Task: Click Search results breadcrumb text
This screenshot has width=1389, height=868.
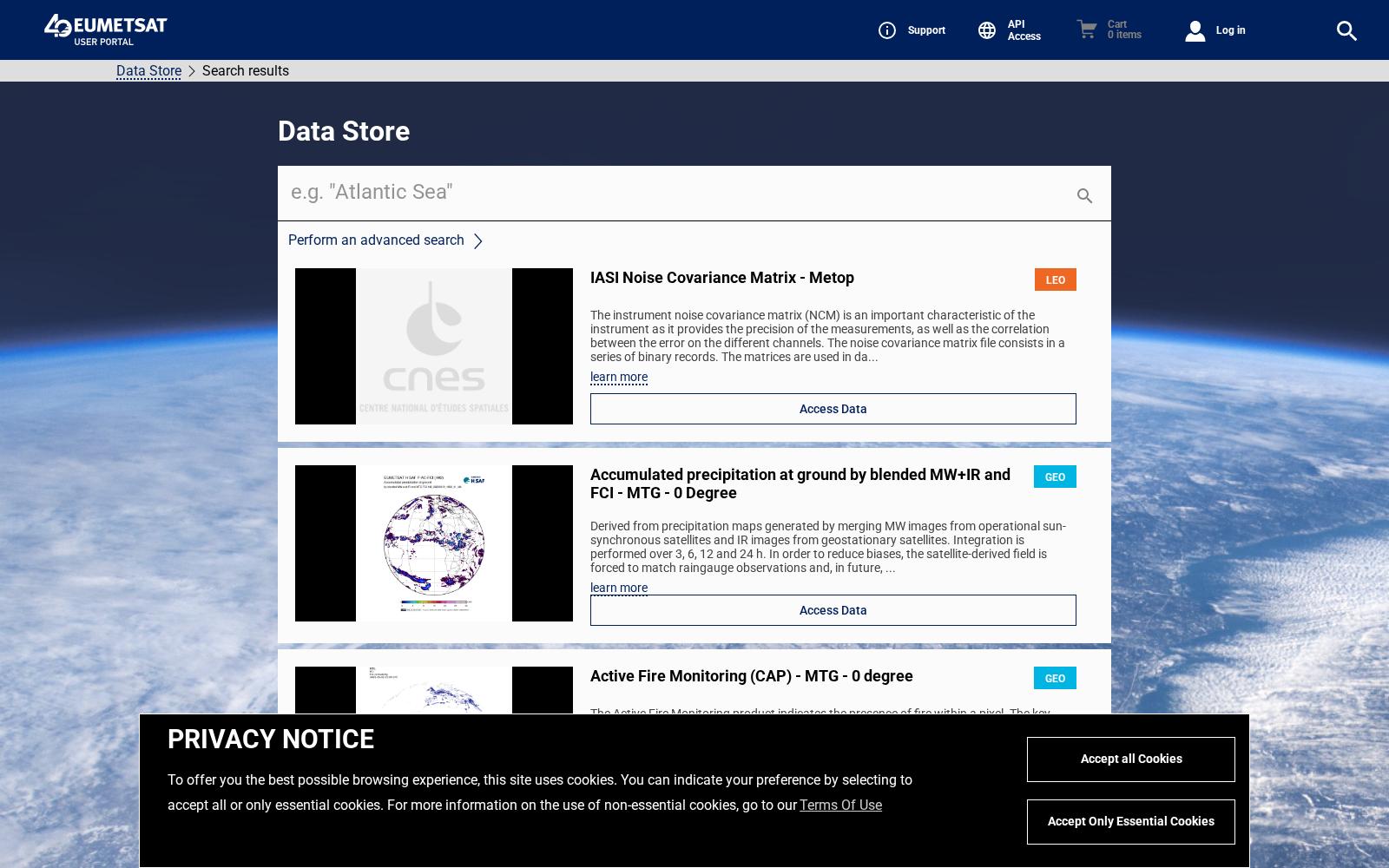Action: (246, 71)
